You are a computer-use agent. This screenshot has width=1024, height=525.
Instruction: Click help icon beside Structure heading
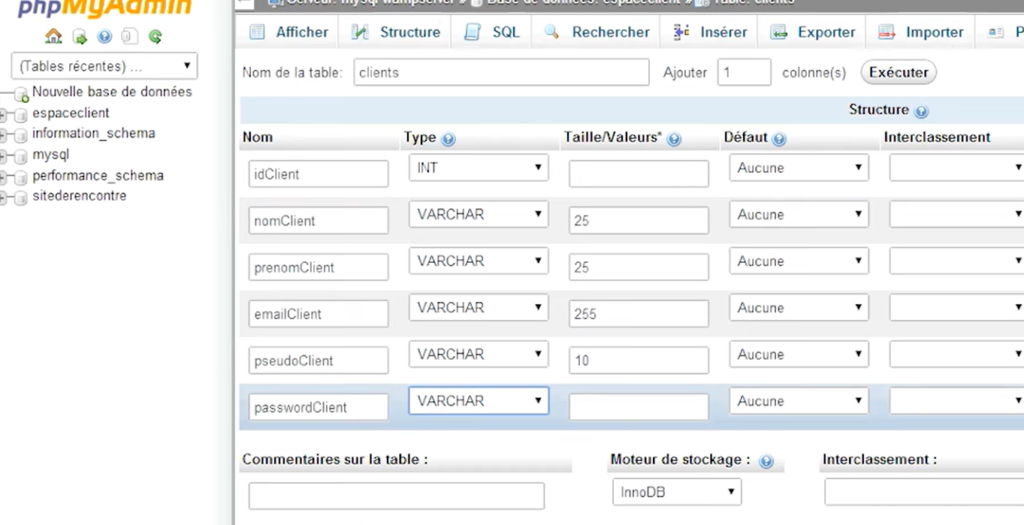[921, 111]
